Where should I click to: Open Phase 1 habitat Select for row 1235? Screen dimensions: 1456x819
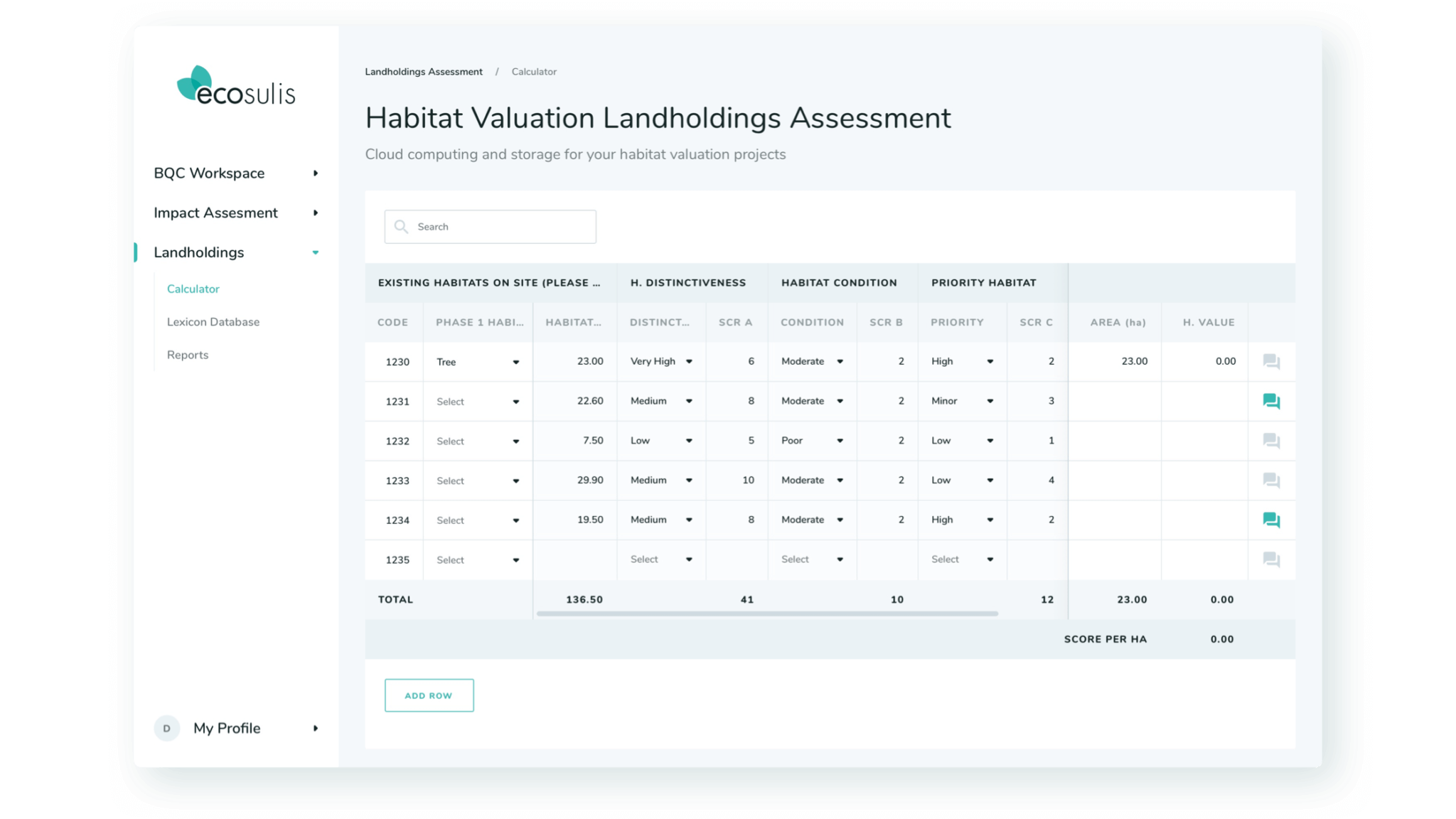pos(478,560)
